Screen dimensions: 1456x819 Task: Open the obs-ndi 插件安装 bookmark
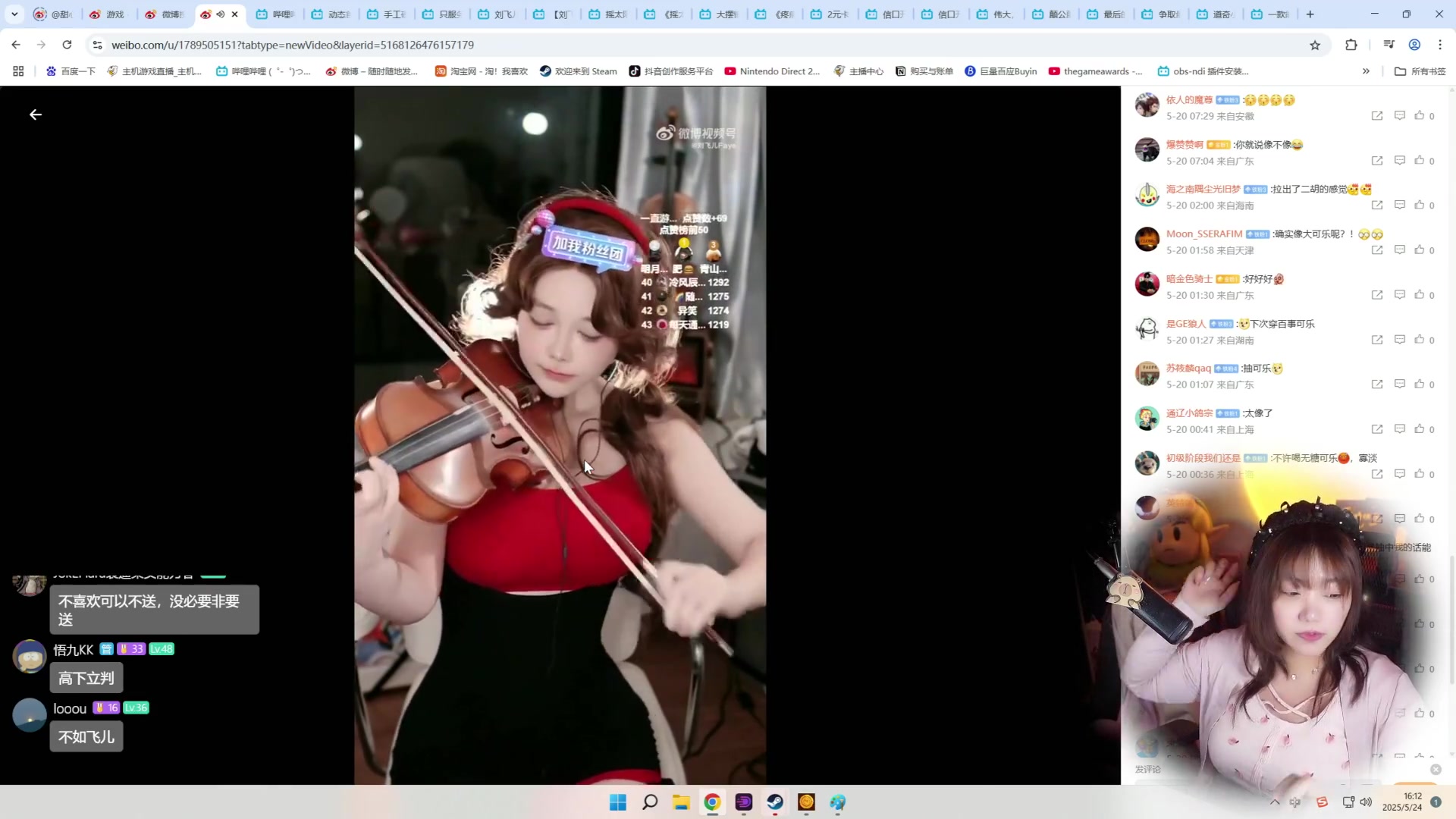(x=1203, y=71)
